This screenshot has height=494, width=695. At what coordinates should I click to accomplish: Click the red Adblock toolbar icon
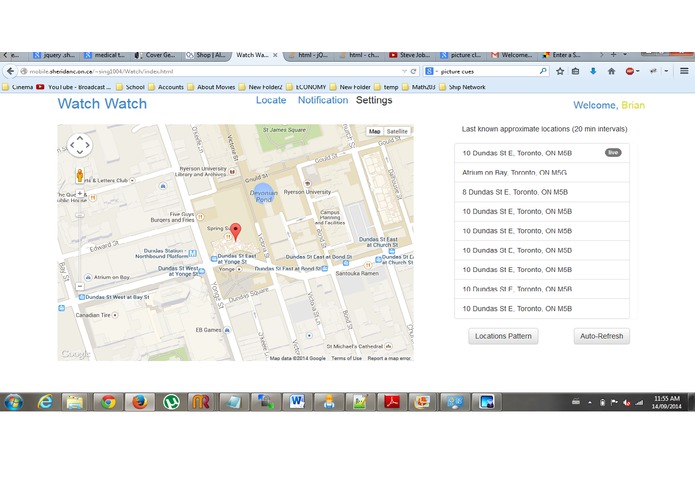(x=629, y=71)
